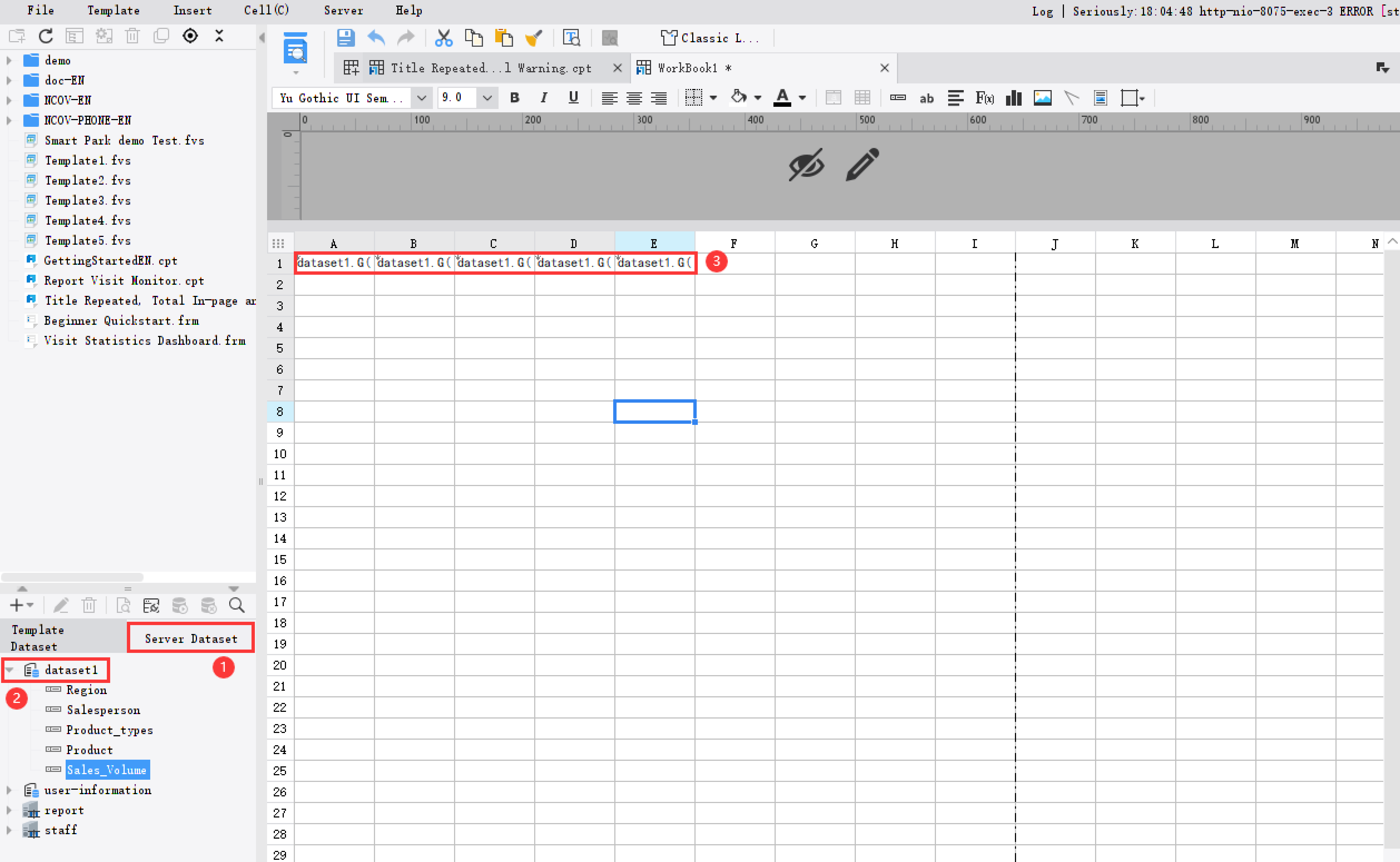Click the Format Painter icon
The height and width of the screenshot is (862, 1400).
pos(534,38)
